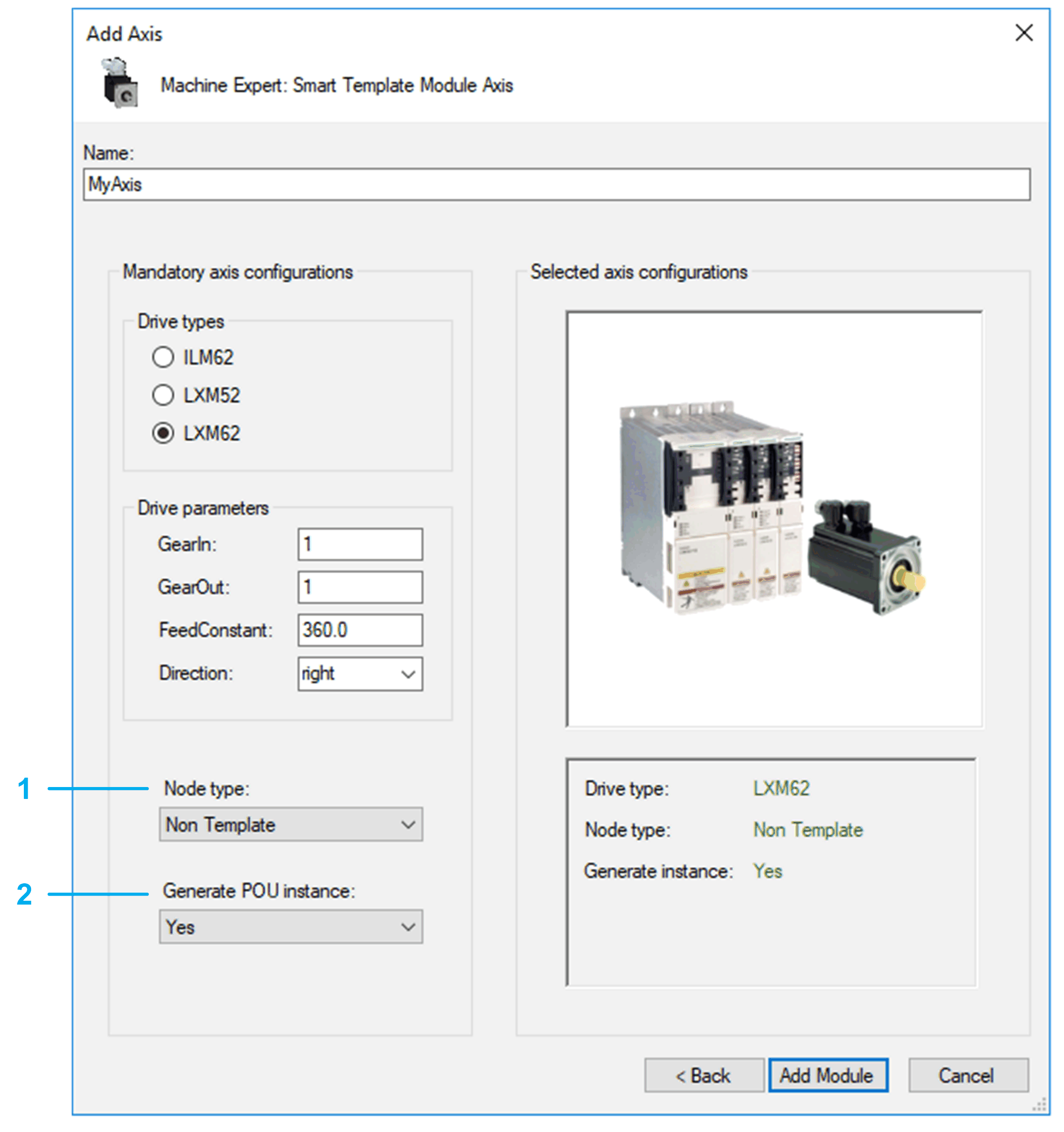The width and height of the screenshot is (1064, 1132).
Task: Close the Add Axis dialog
Action: (1023, 33)
